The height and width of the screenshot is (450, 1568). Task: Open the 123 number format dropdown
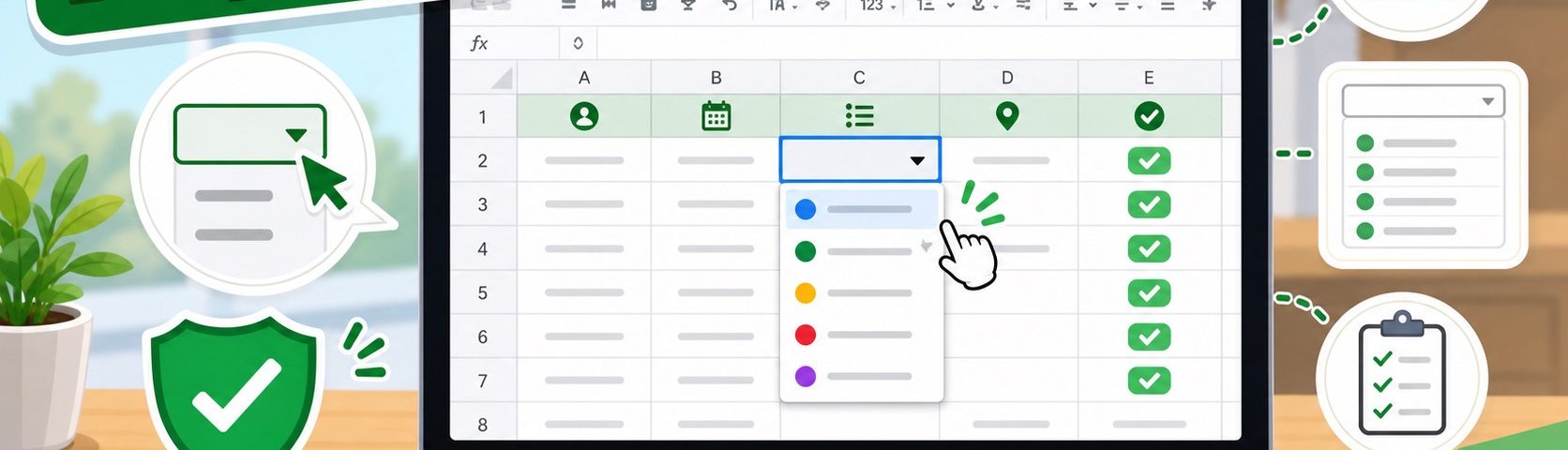(878, 6)
